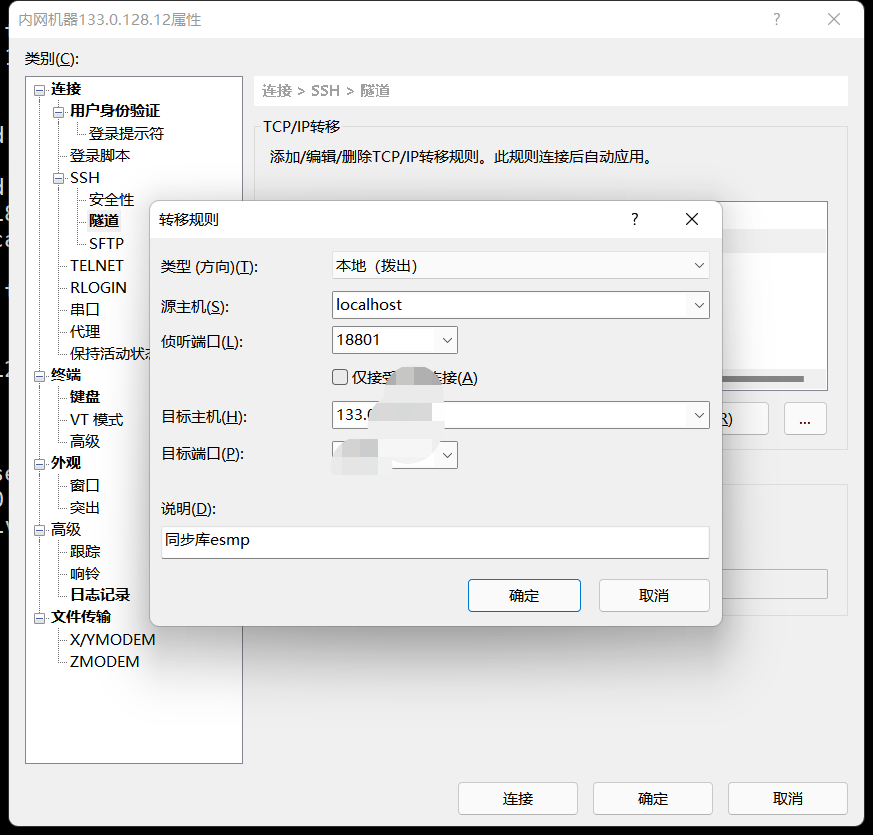Screen dimensions: 873x835
Task: Open the 源主机 dropdown
Action: (x=700, y=304)
